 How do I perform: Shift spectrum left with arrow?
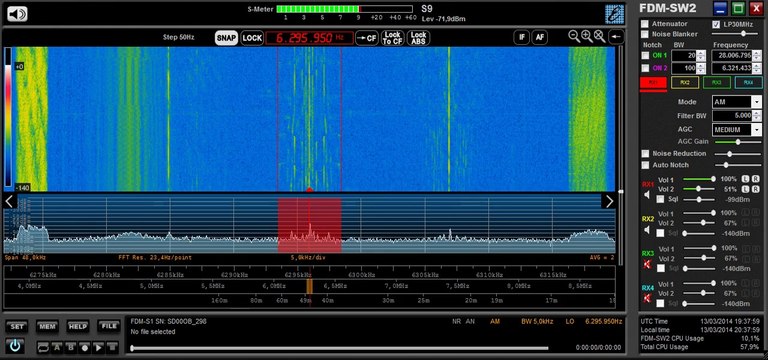click(9, 201)
